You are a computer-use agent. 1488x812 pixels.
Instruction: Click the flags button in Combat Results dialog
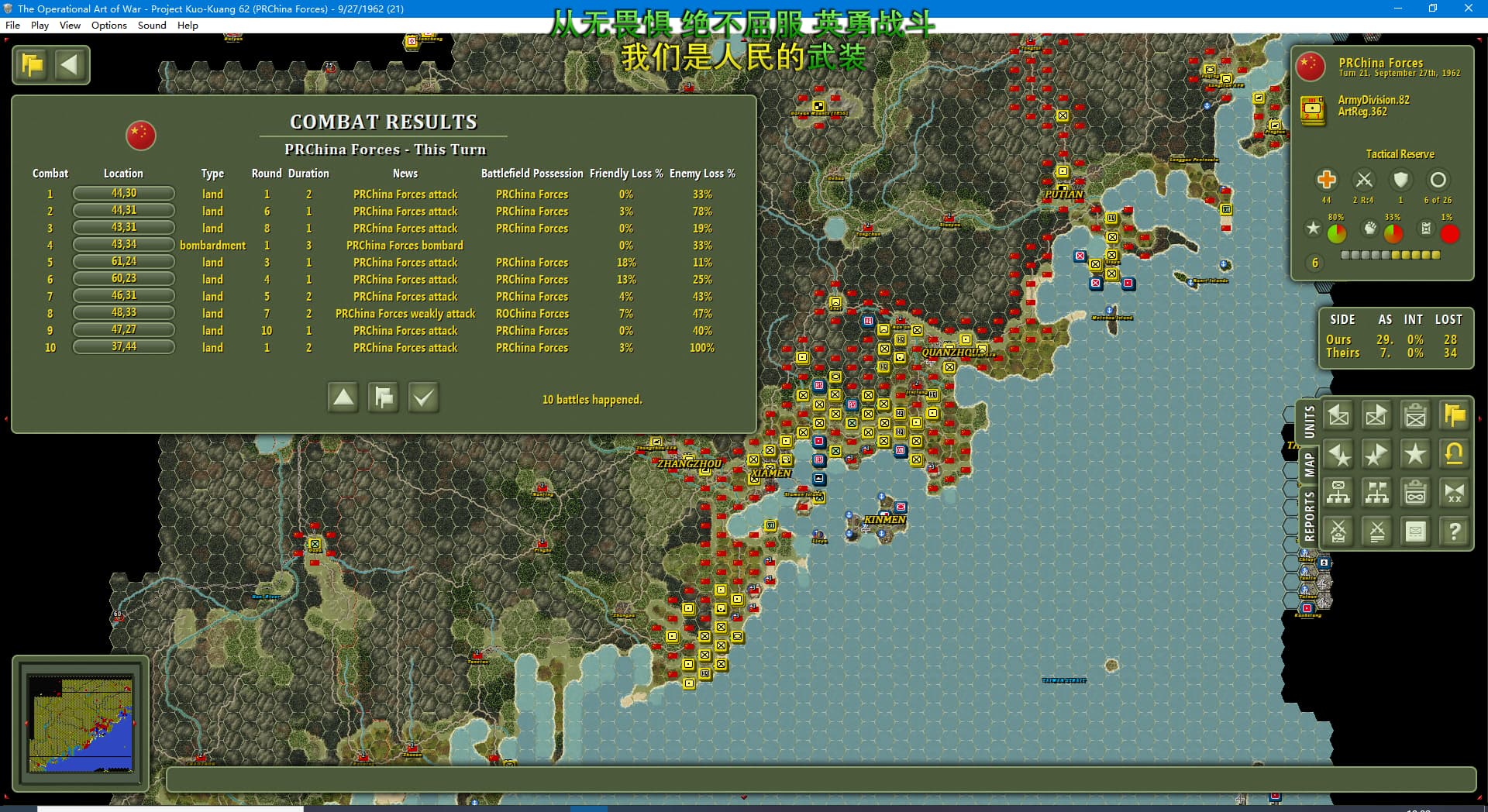[x=384, y=397]
